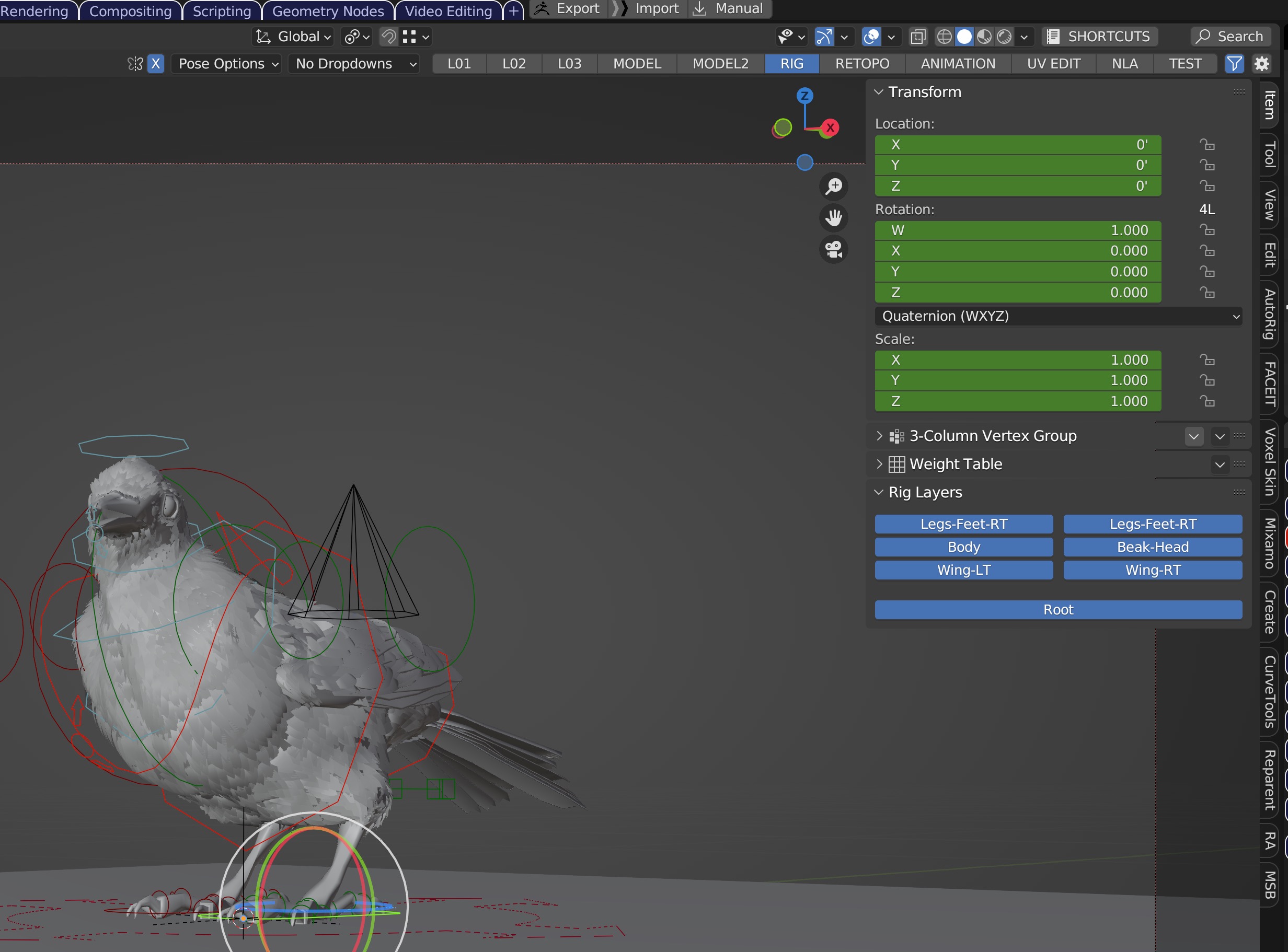Enable Rendered viewport shading

[1004, 36]
